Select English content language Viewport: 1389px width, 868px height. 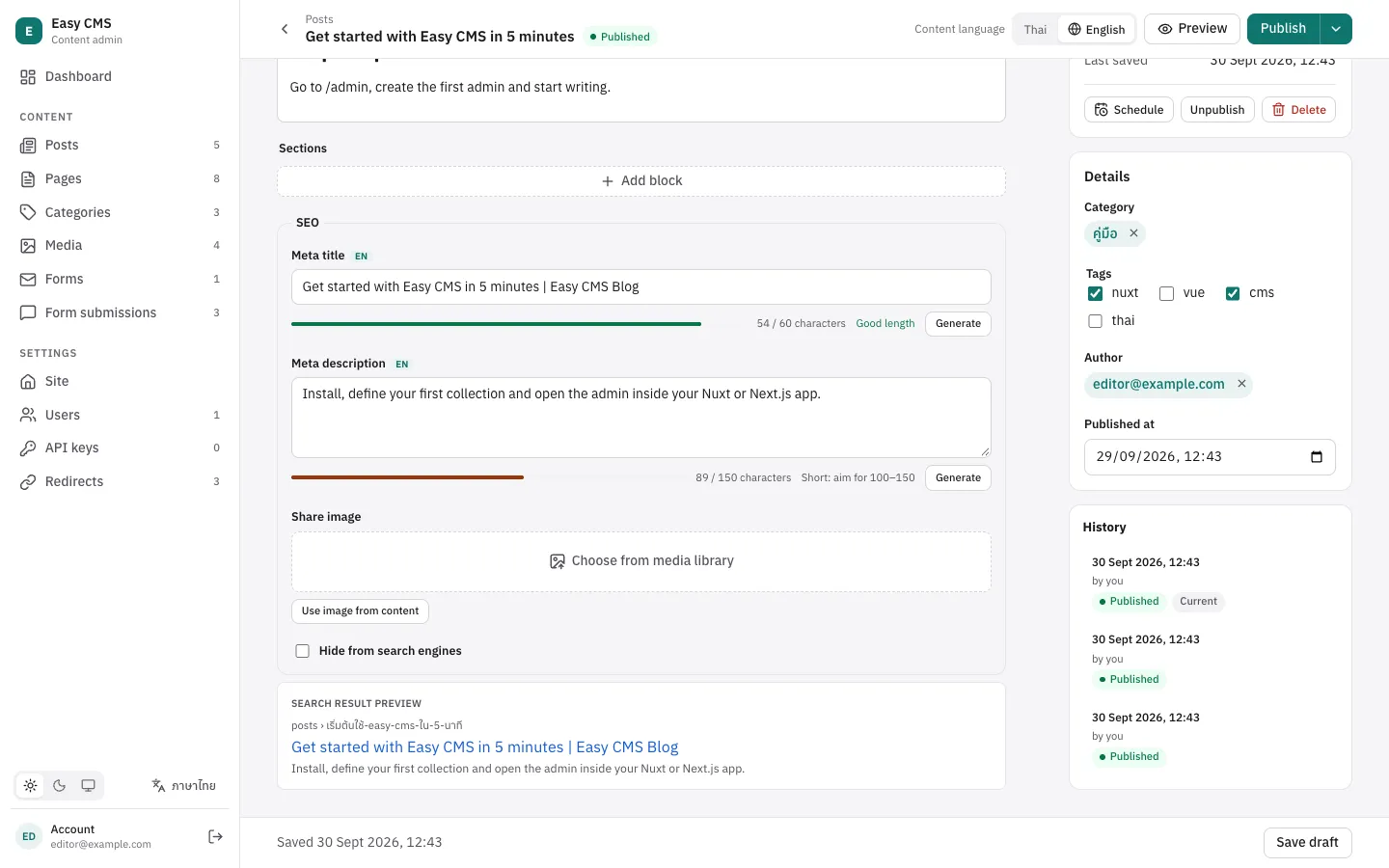(1097, 29)
